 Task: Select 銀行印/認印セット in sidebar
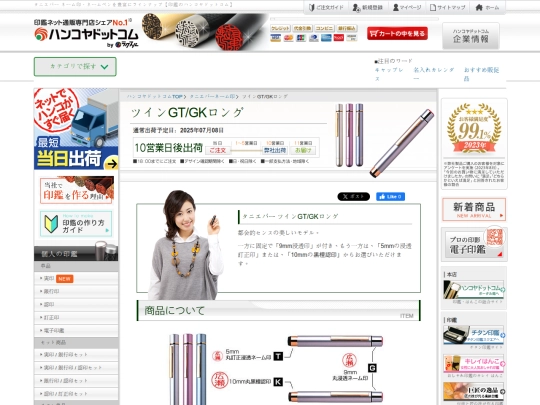pos(76,381)
